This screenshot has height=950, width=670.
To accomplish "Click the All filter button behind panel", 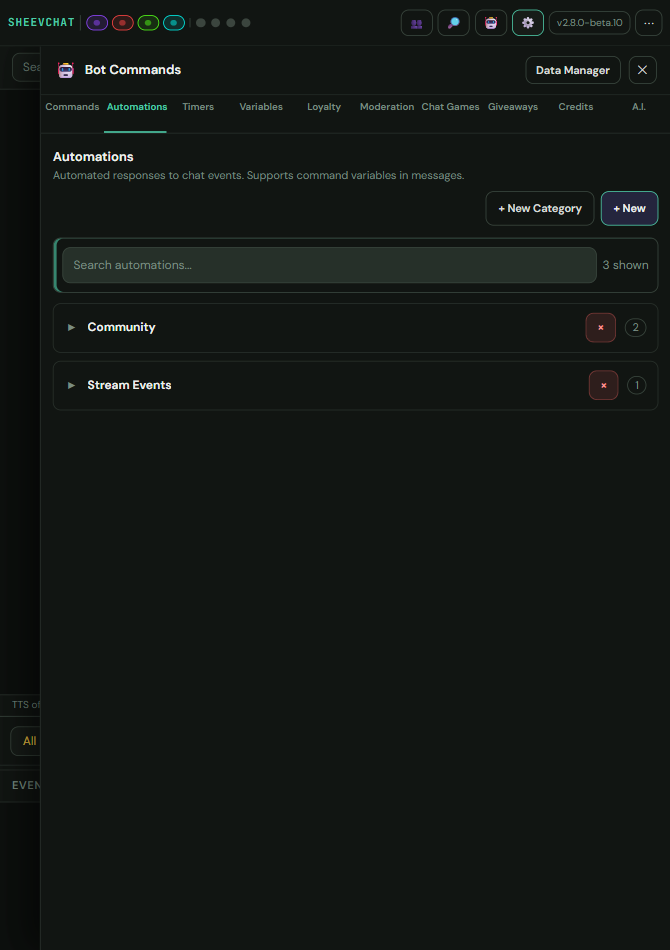I will click(x=25, y=741).
